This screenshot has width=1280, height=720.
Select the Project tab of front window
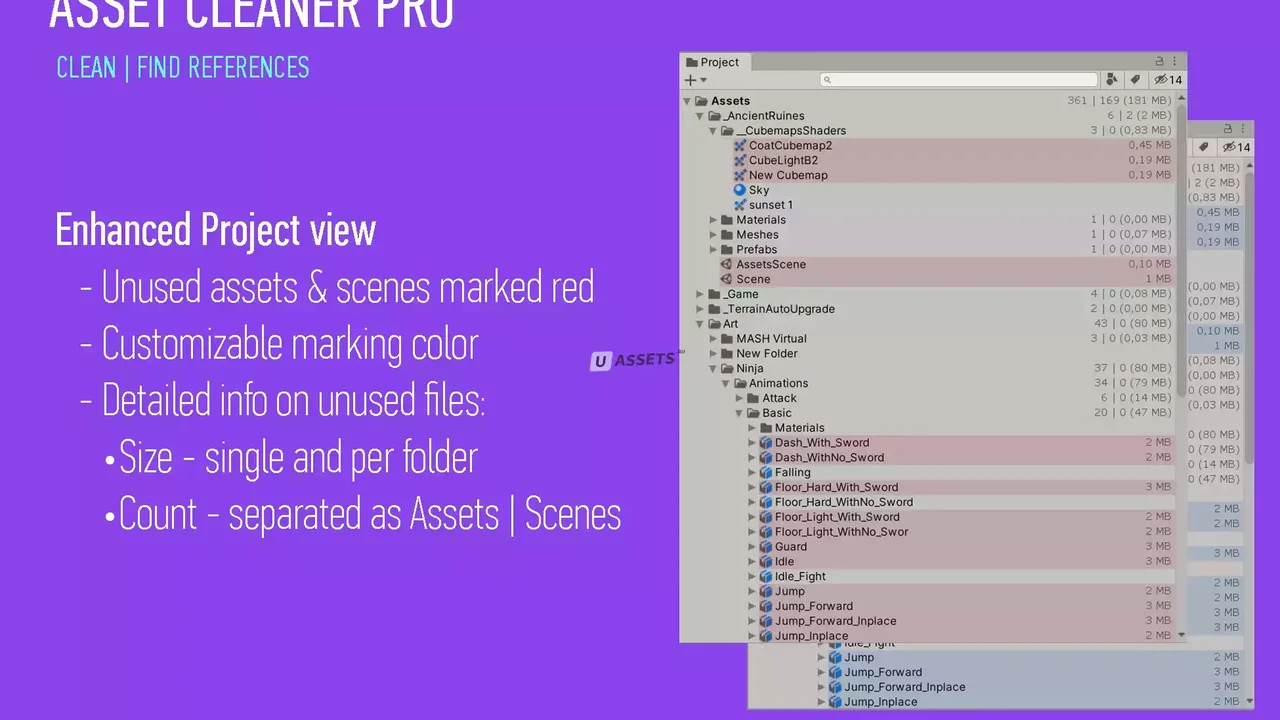click(x=713, y=62)
